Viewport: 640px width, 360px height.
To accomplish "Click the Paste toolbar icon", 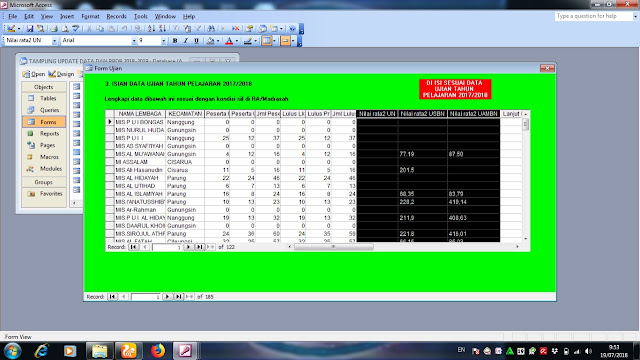I will tap(111, 29).
